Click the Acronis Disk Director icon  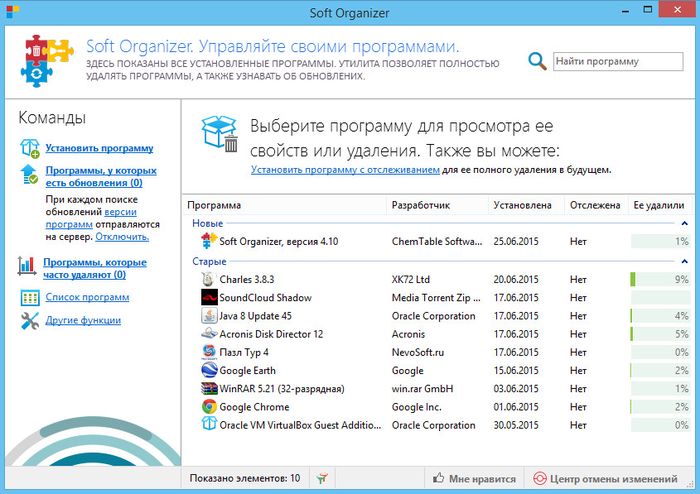(x=209, y=334)
